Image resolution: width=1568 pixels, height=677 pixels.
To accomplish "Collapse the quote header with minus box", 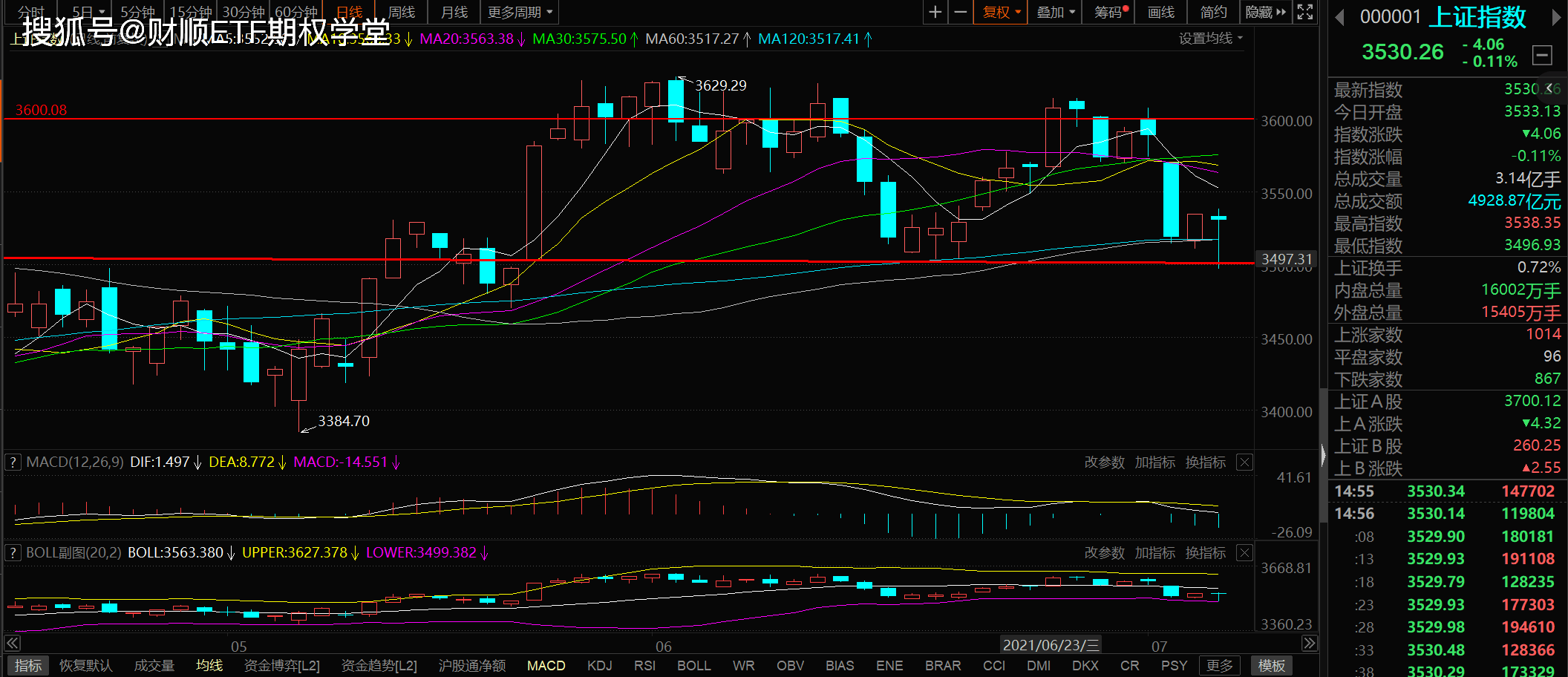I will (1542, 55).
